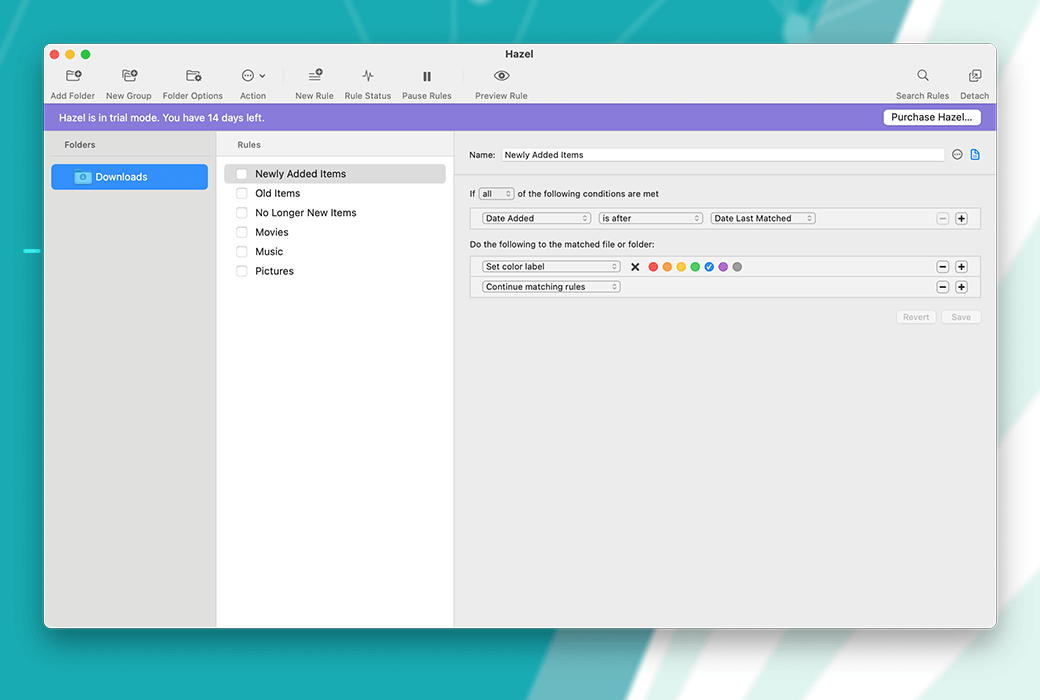This screenshot has height=700, width=1040.
Task: Choose the red color label swatch
Action: (653, 267)
